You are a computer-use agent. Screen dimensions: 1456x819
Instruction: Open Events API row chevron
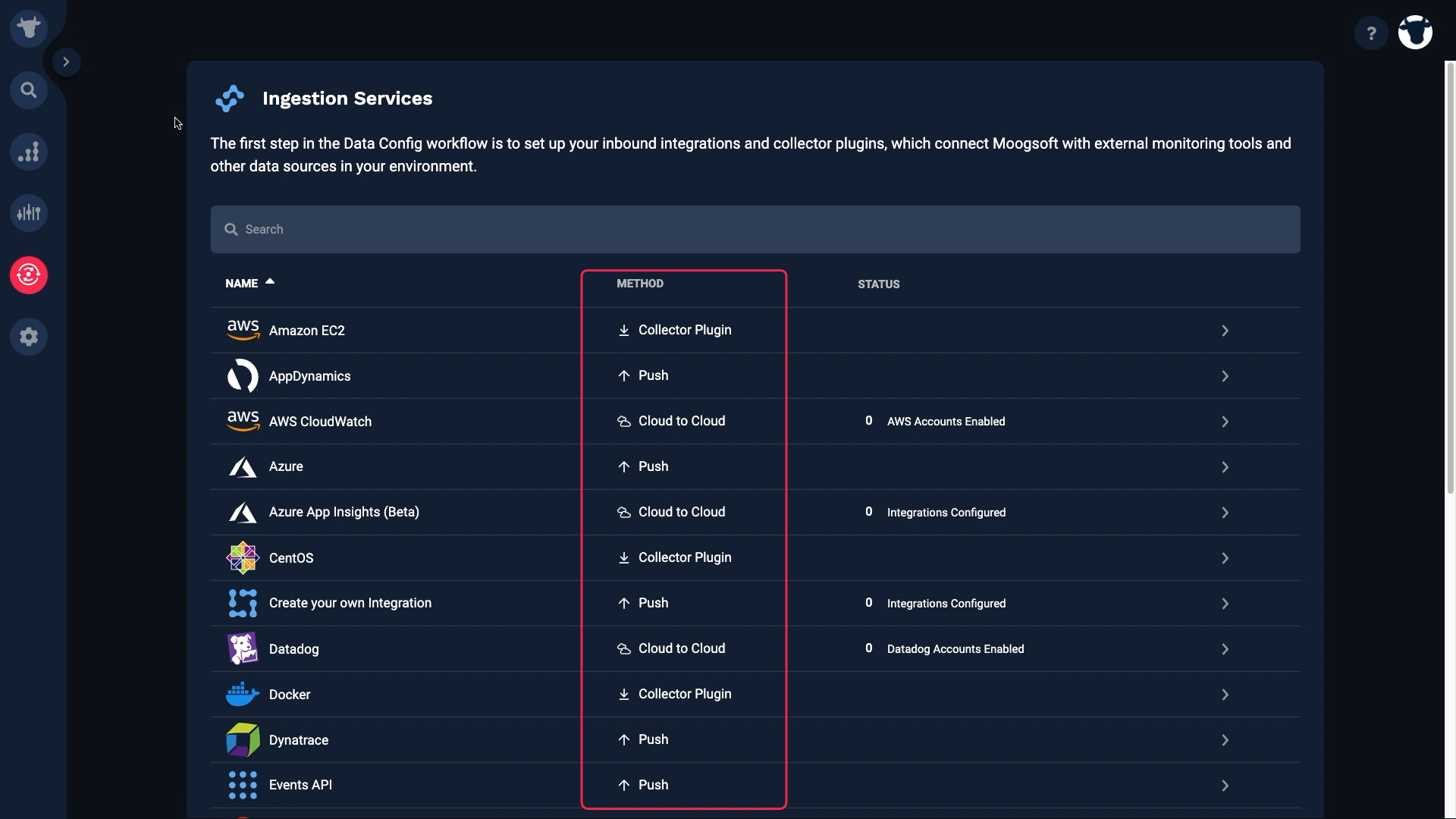click(1225, 786)
